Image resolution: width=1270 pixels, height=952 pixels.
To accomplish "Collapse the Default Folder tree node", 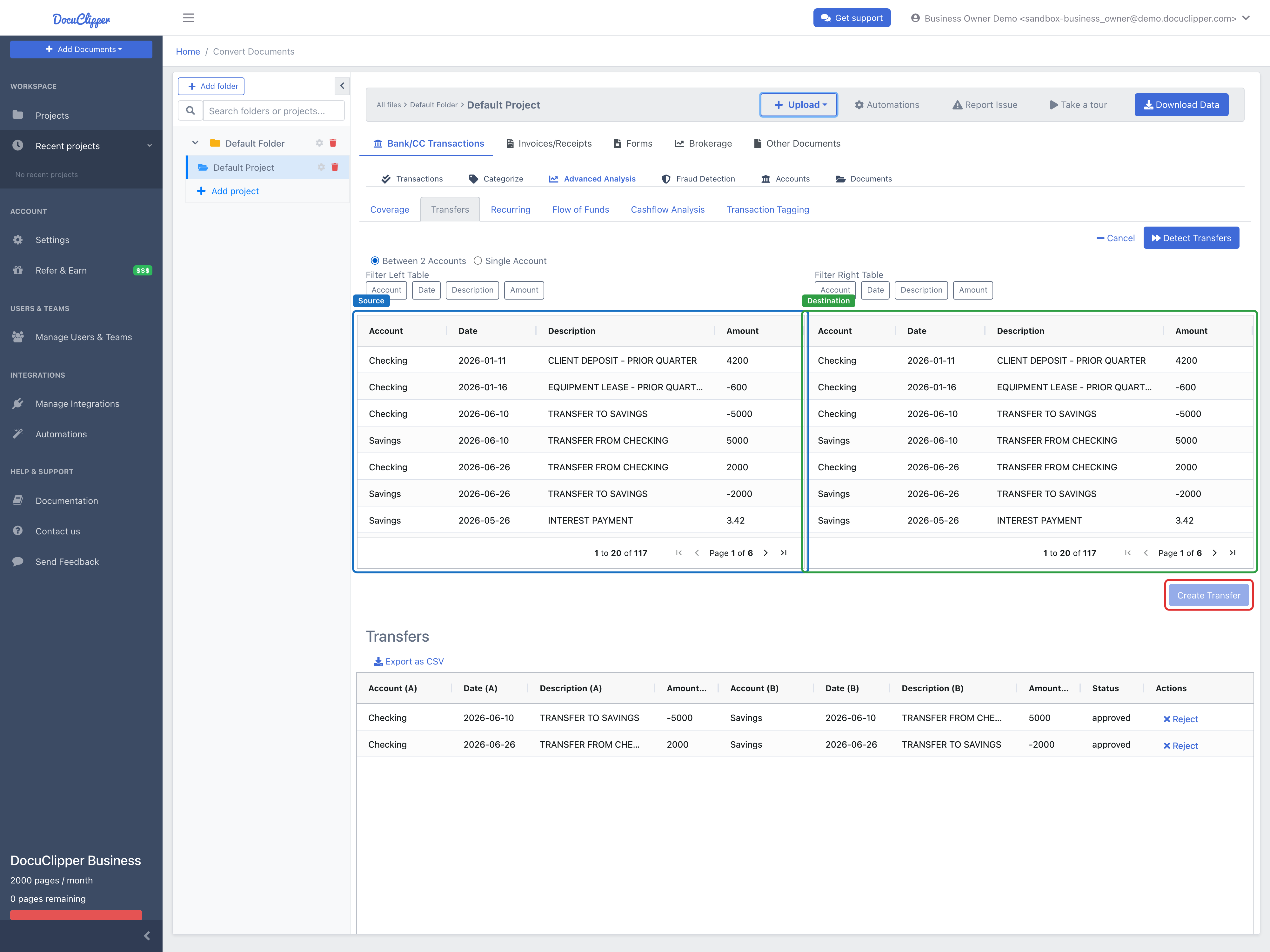I will click(195, 143).
